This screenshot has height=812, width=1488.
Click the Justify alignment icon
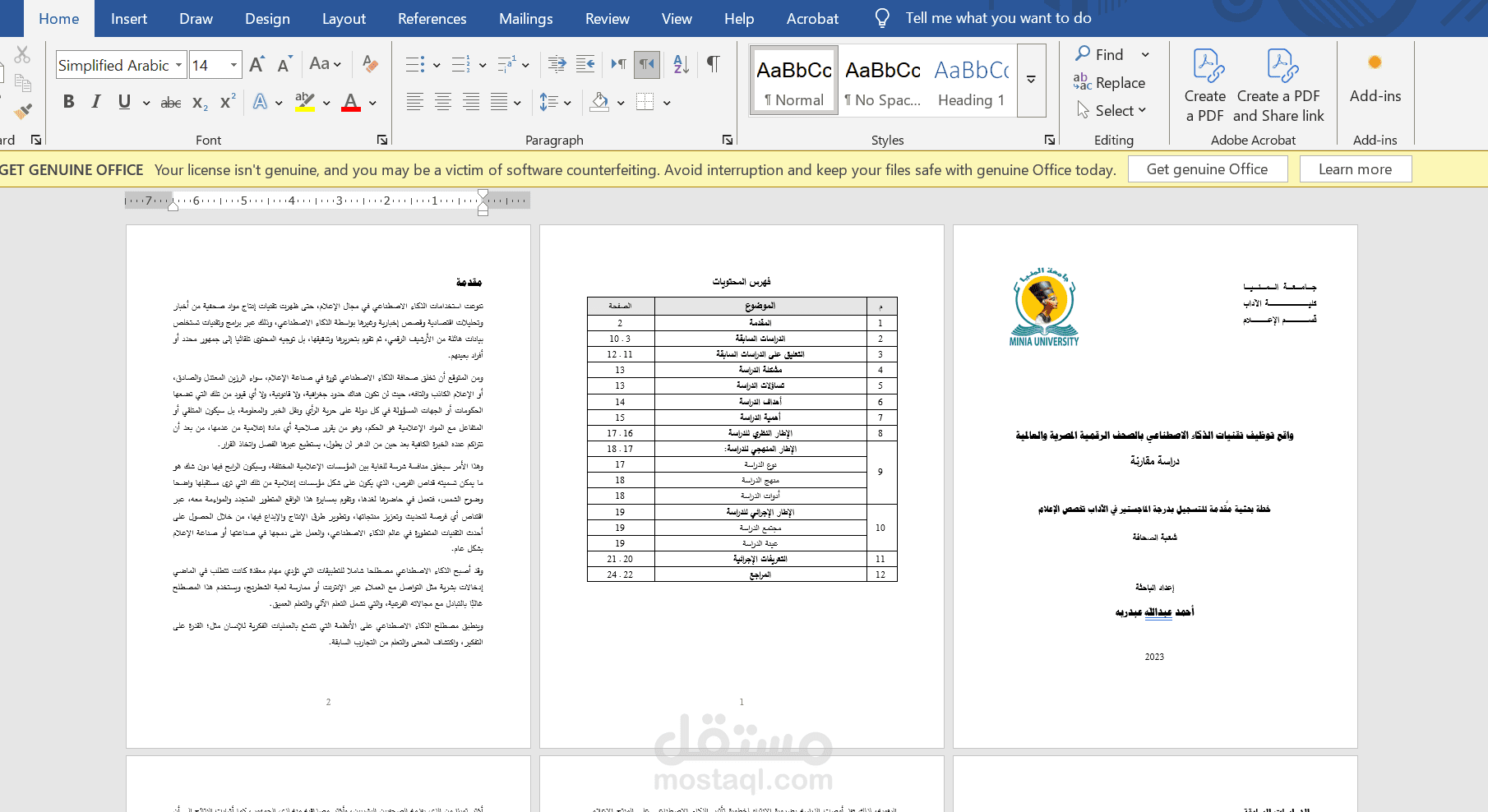coord(499,102)
